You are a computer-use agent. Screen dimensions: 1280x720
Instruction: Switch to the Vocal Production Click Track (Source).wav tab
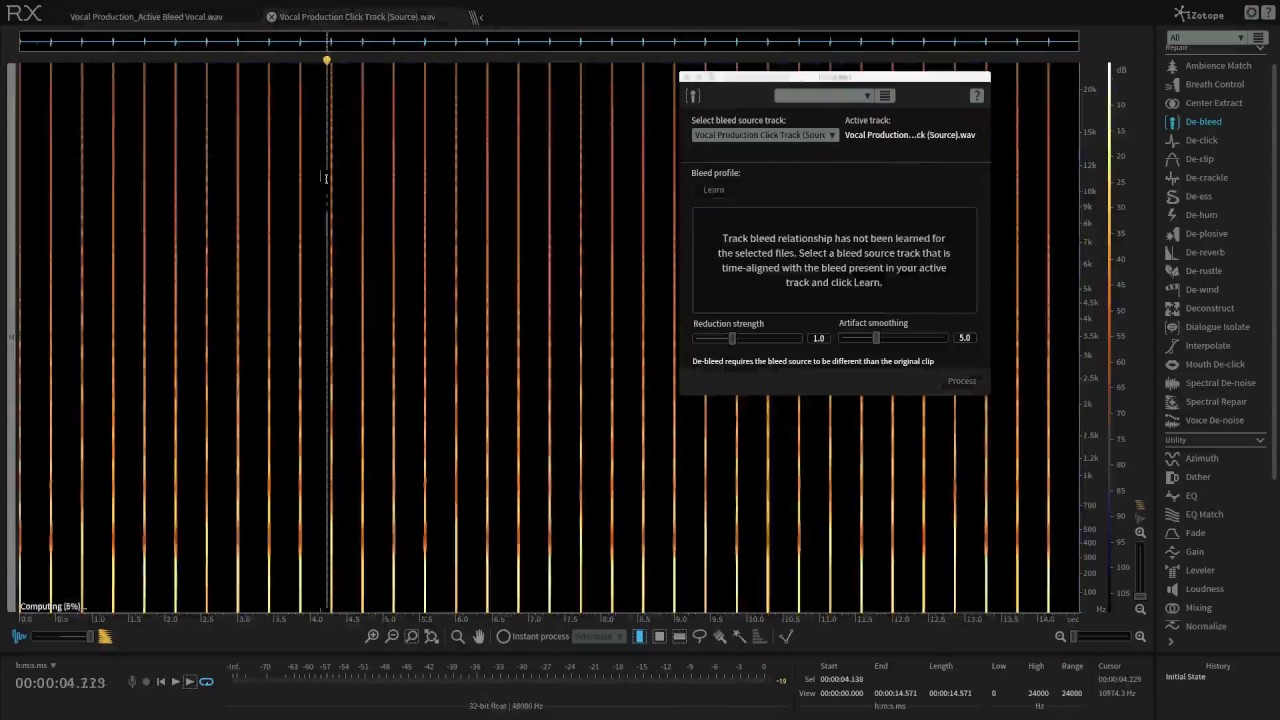(x=357, y=17)
